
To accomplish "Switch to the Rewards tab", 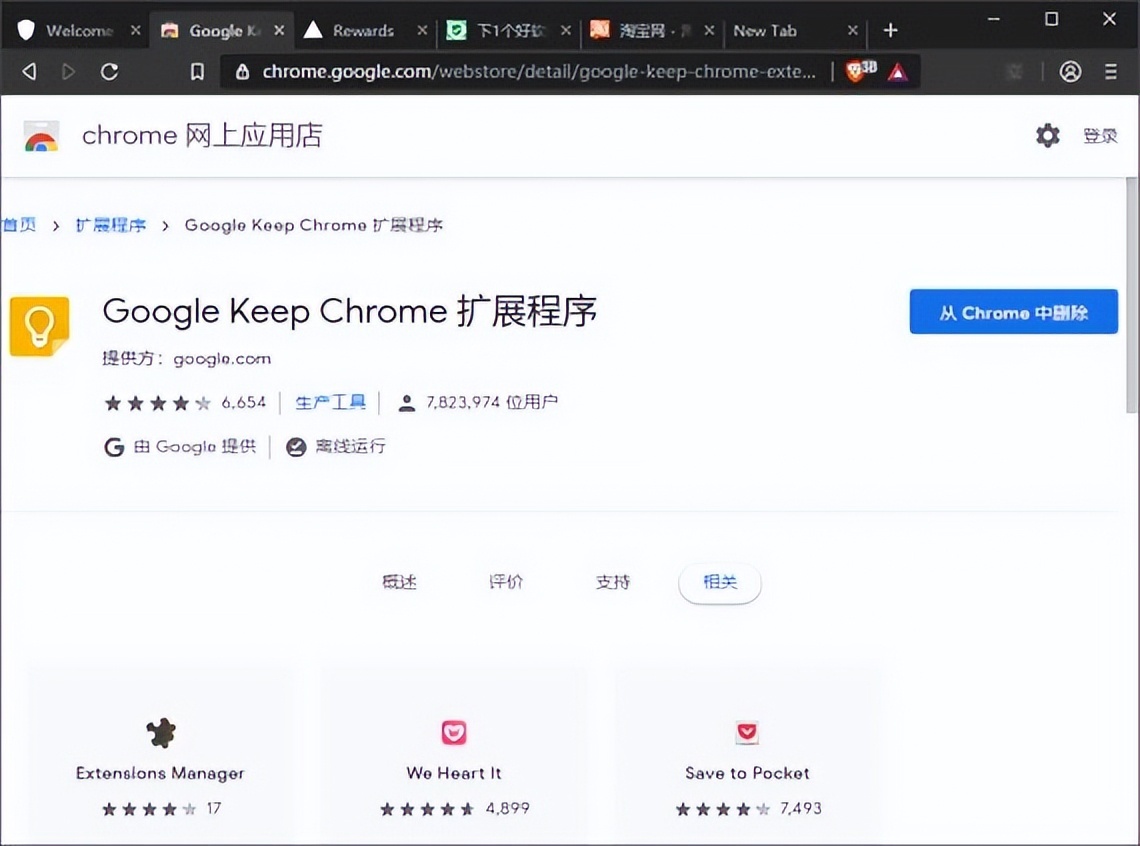I will (x=363, y=31).
